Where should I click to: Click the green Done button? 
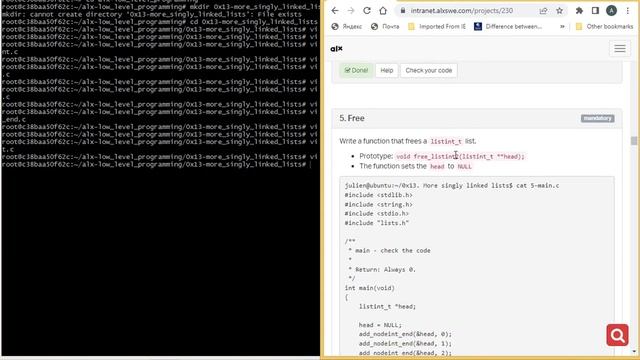point(356,71)
